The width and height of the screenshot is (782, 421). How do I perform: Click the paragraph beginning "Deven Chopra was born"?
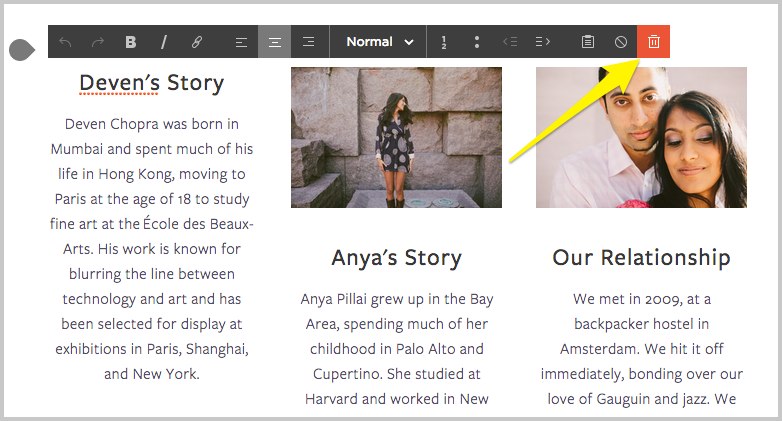tap(152, 249)
